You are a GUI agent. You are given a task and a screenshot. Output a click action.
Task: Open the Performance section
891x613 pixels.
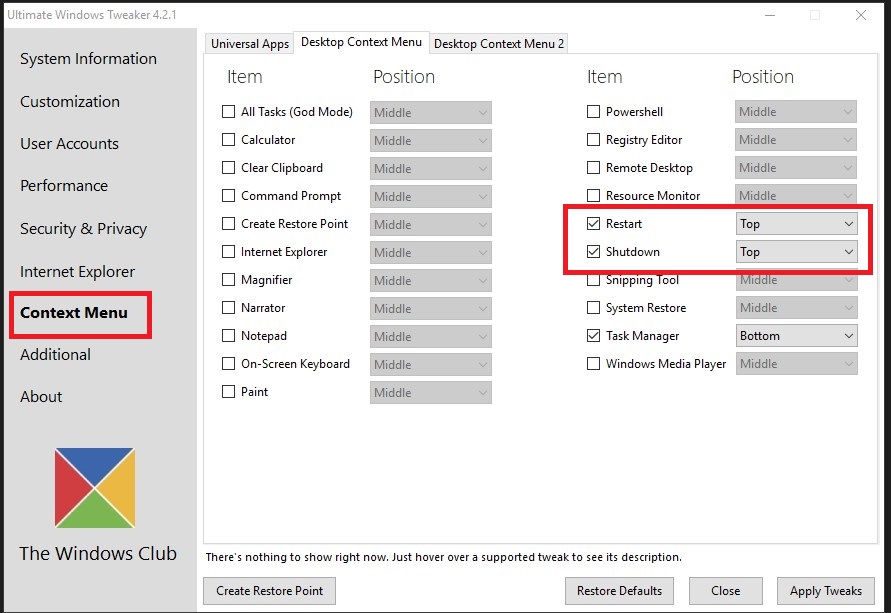click(x=64, y=186)
